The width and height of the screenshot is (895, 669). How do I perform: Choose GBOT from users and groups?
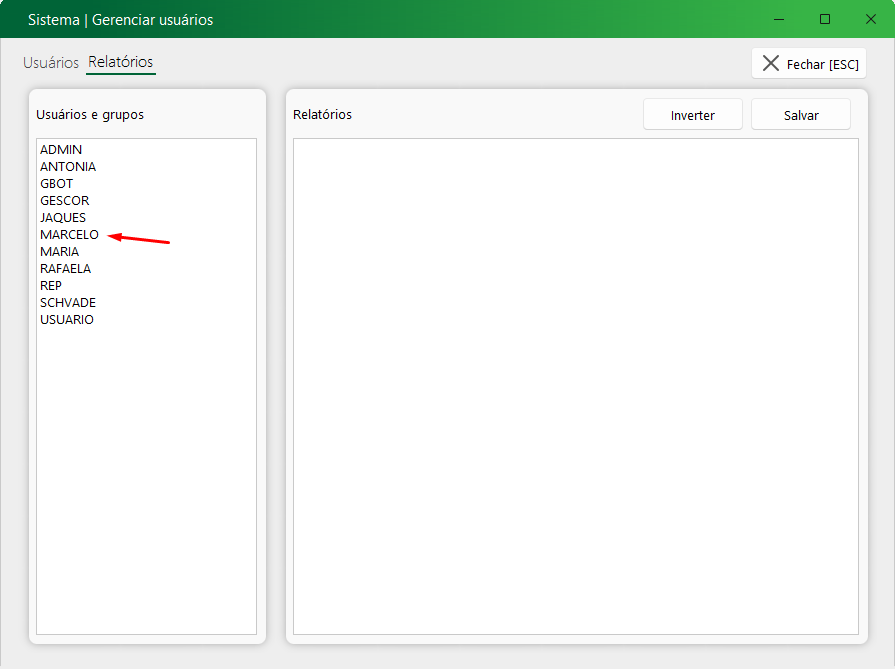tap(56, 184)
